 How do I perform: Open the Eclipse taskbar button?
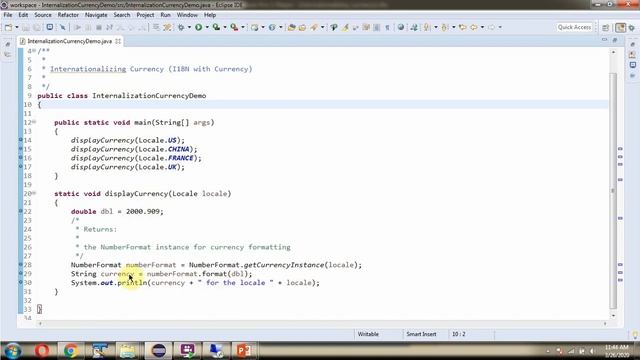coord(158,351)
